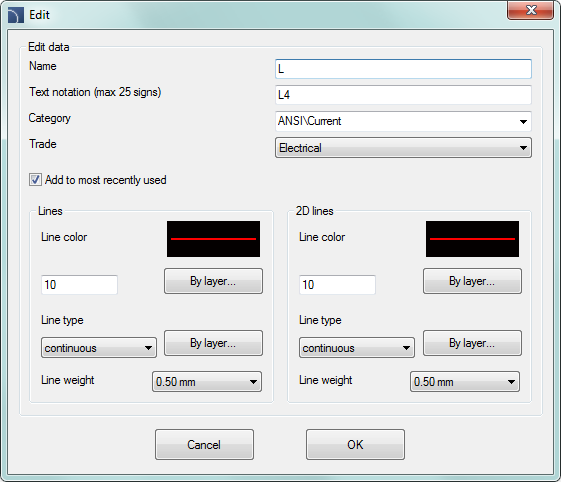Expand Line weight dropdown in Lines group
The height and width of the screenshot is (482, 561).
click(207, 381)
